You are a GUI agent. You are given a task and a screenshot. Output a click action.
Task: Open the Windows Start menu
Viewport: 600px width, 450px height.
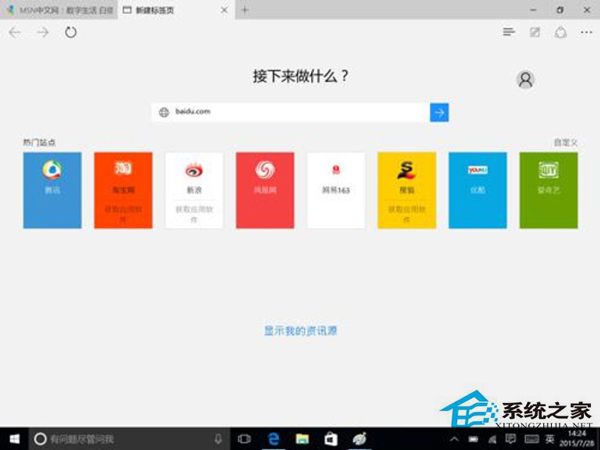click(14, 439)
